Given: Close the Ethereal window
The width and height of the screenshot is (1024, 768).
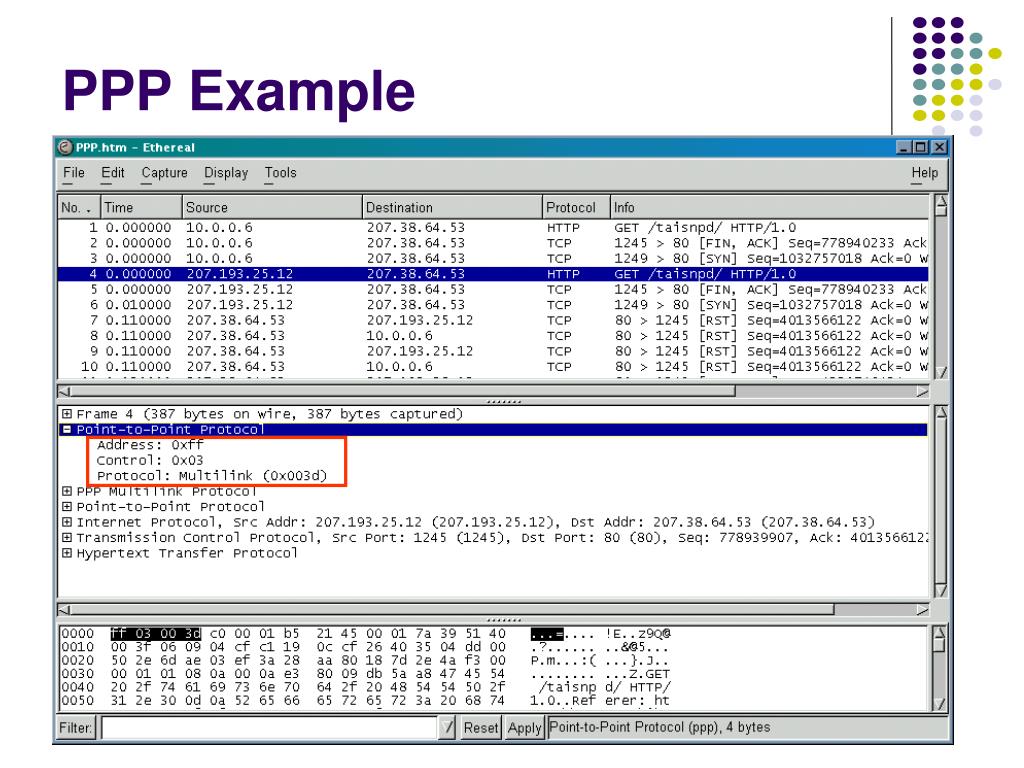Looking at the screenshot, I should click(939, 148).
